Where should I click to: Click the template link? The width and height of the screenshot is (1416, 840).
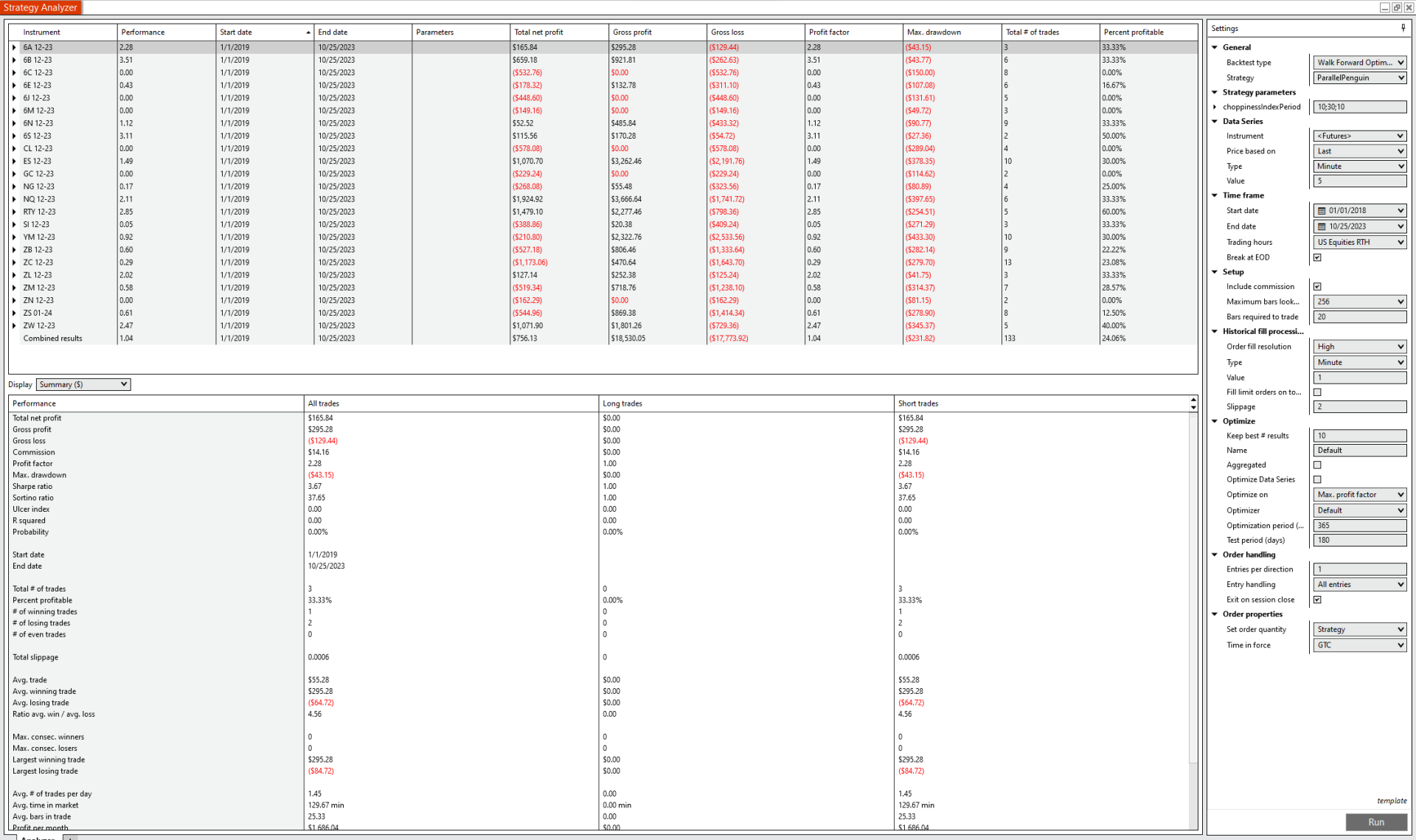coord(1391,801)
